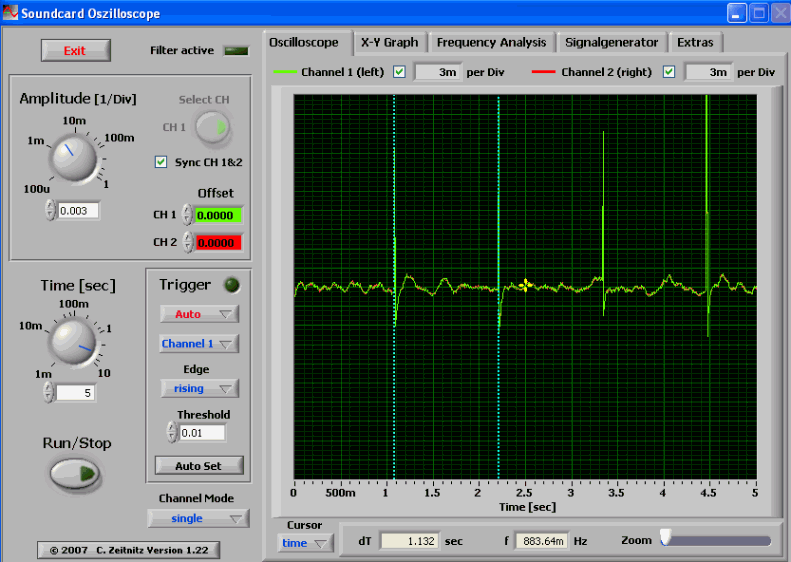Click Channel 1 per Div field 3m

pyautogui.click(x=437, y=72)
